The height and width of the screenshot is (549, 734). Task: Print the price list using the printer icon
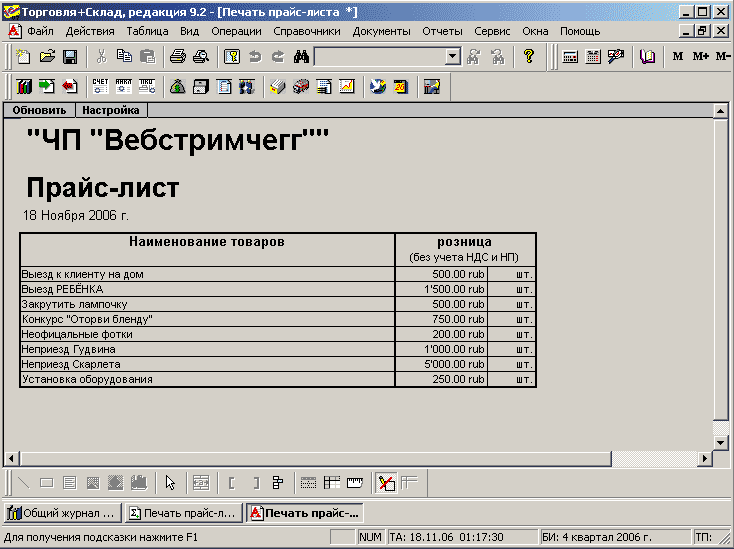click(178, 57)
